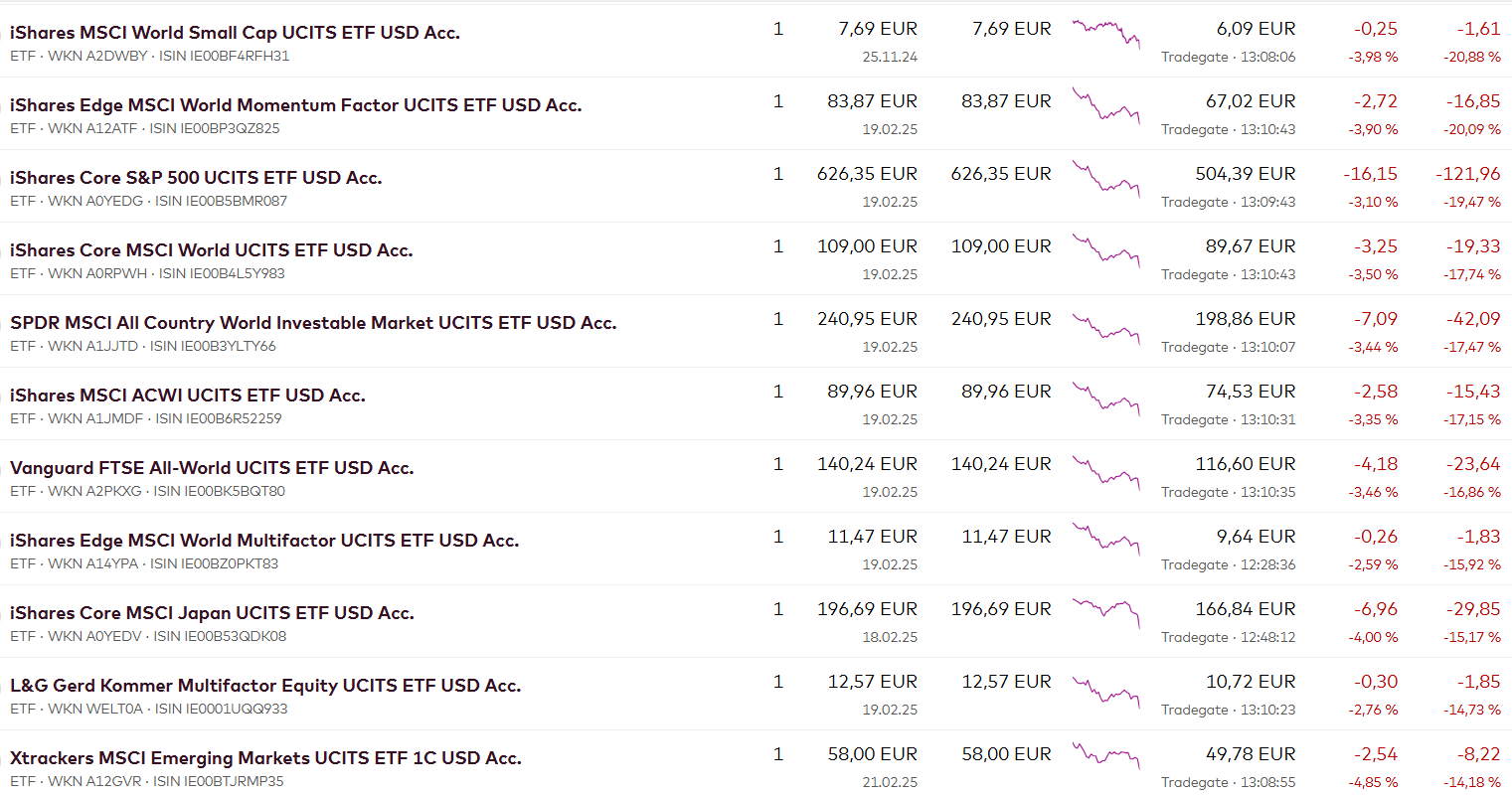
Task: Open iShares MSCI World Small Cap ETF link
Action: click(235, 33)
